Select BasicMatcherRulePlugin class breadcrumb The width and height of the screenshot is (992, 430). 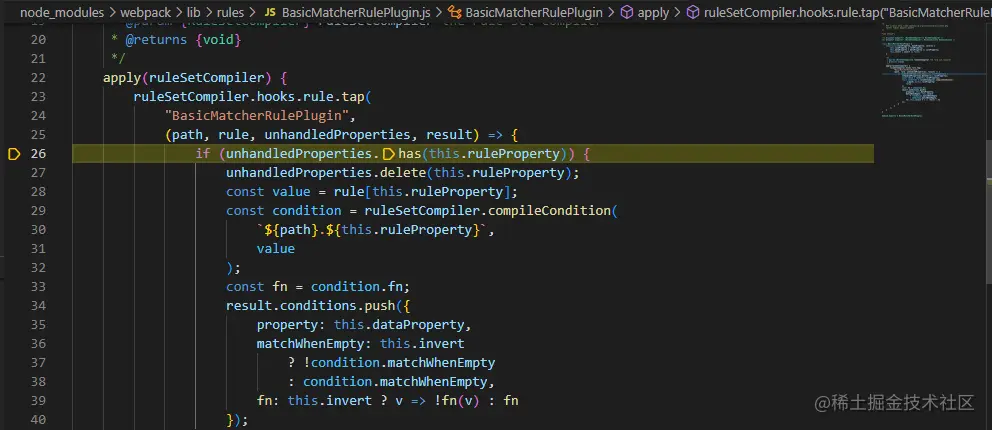[534, 11]
